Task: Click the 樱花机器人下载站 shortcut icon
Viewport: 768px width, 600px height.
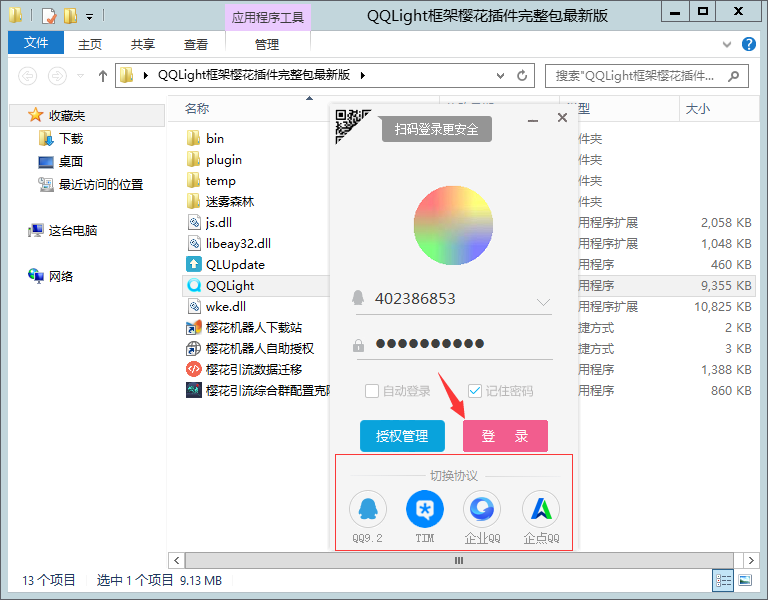Action: (x=194, y=328)
